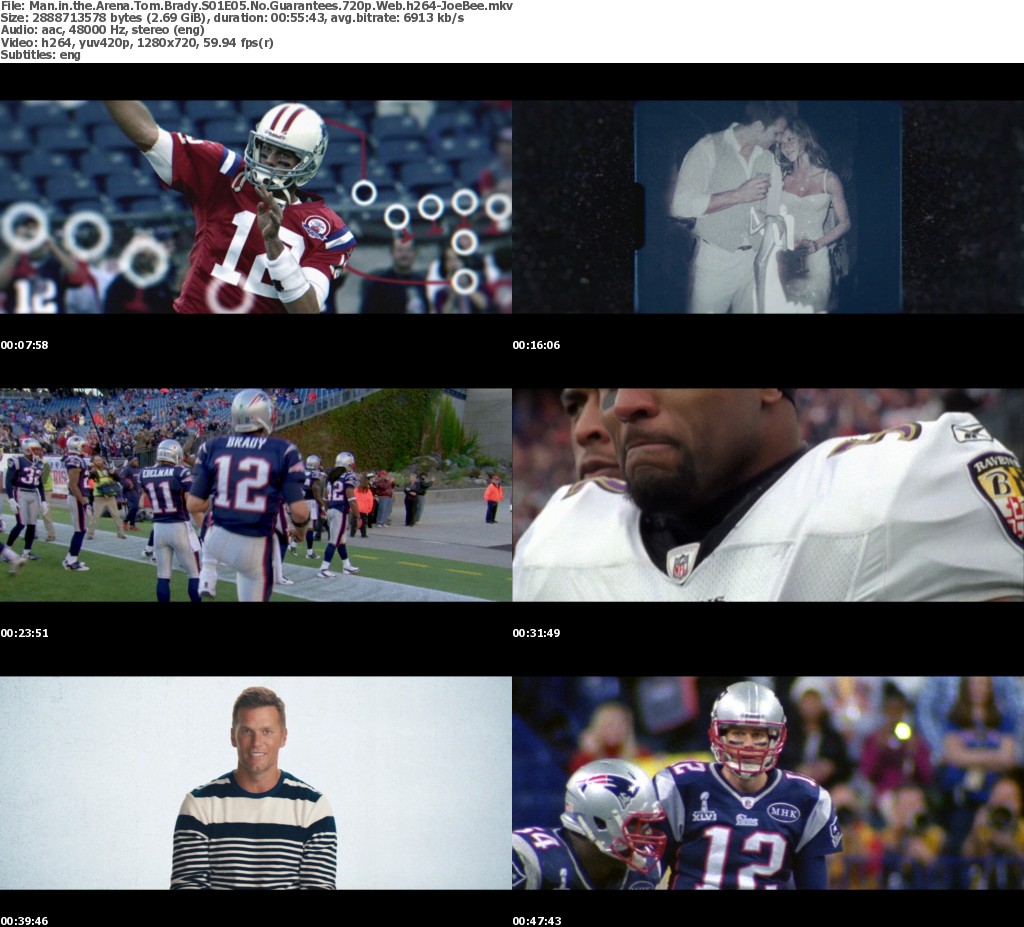The width and height of the screenshot is (1024, 927).
Task: Click the navy jersey Super Bowl patch thumbnail
Action: tap(767, 783)
